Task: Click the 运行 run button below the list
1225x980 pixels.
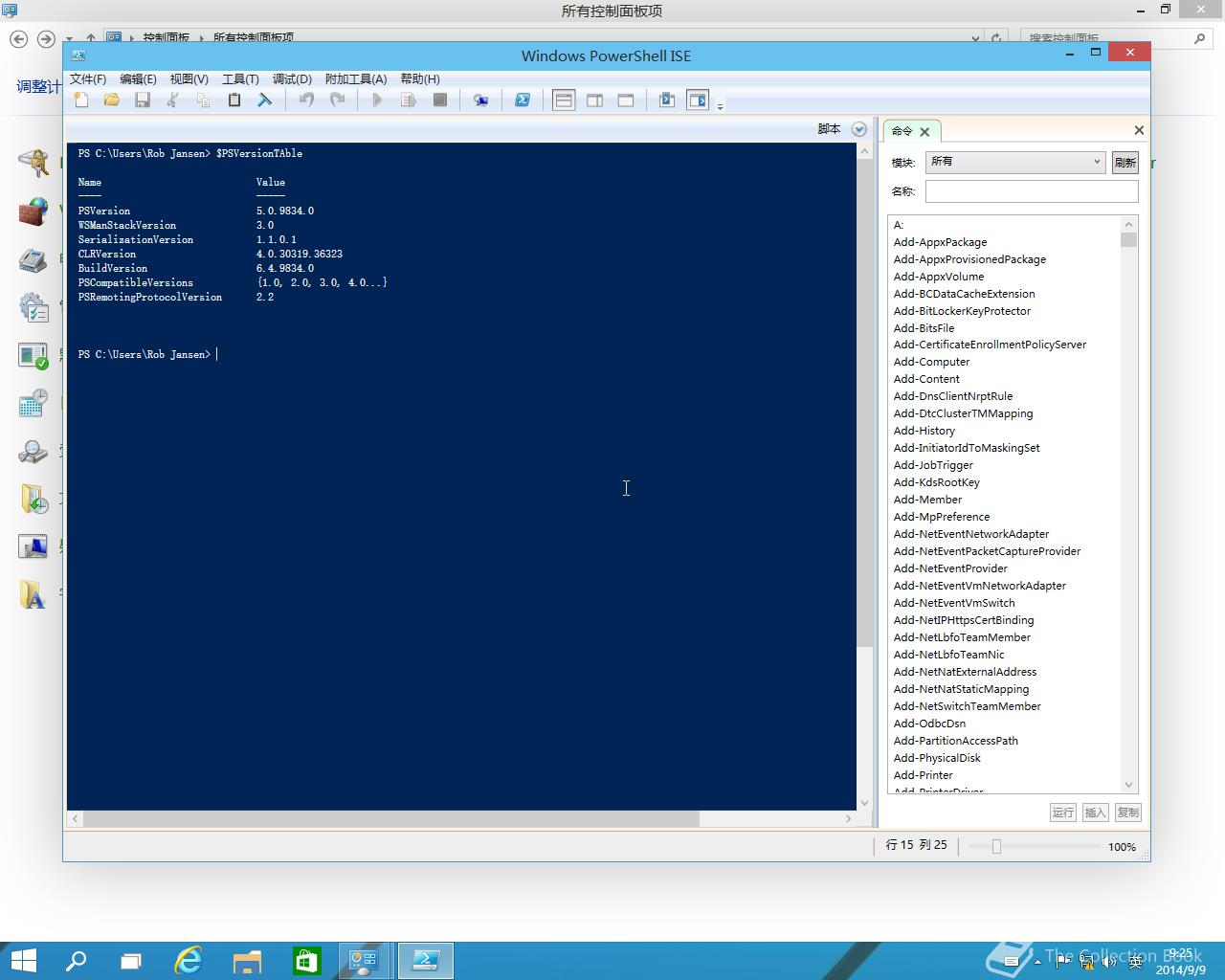Action: coord(1063,813)
